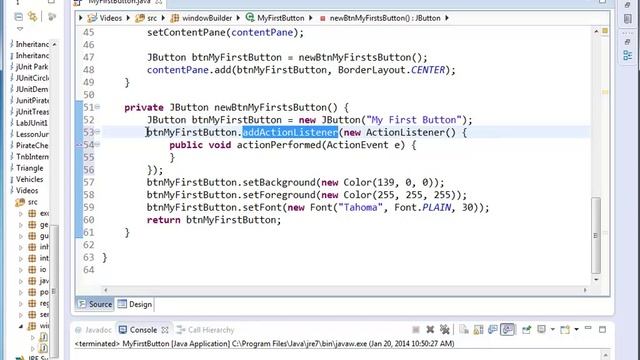640x360 pixels.
Task: Pin the current Console
Action: 527,329
